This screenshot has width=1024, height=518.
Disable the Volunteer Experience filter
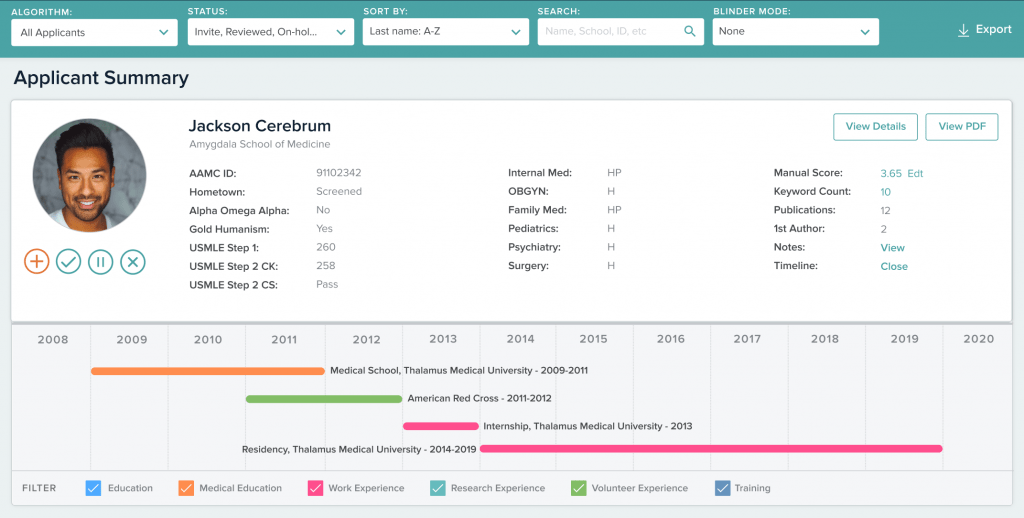(578, 488)
